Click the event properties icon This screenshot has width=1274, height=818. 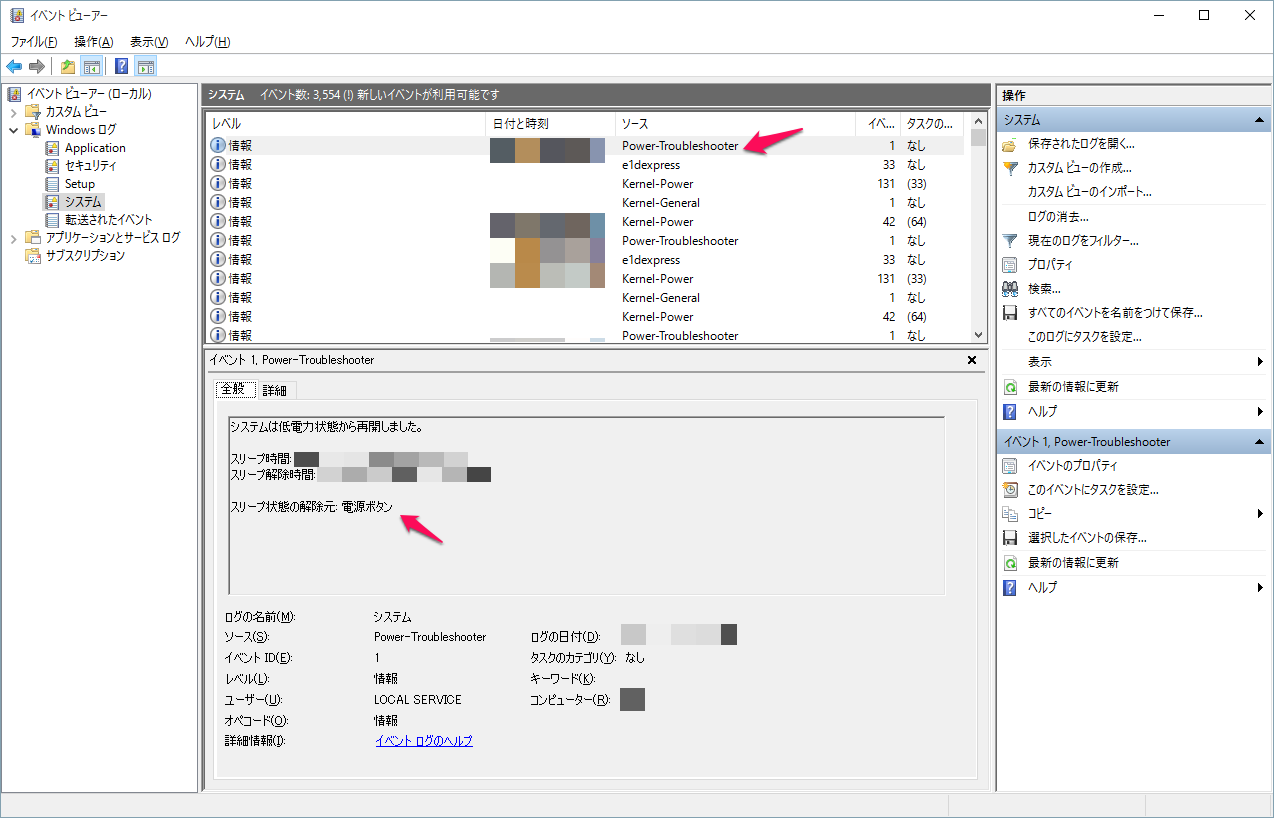point(1009,466)
